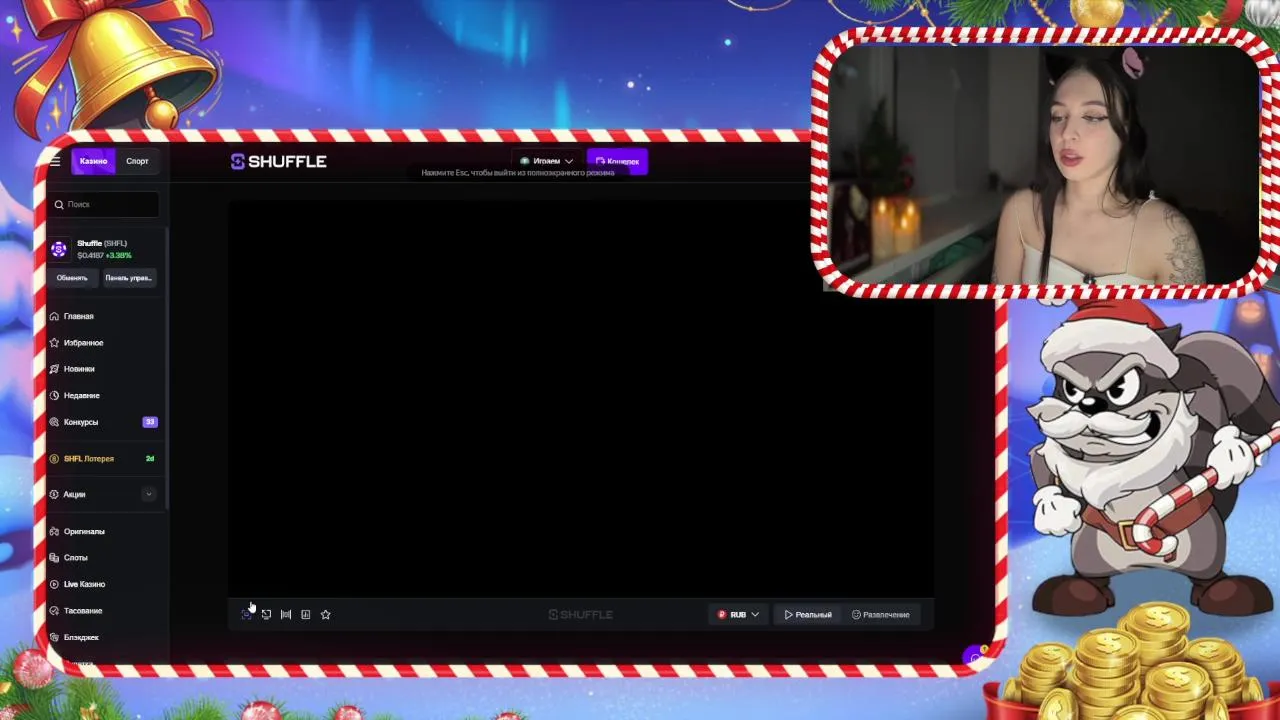
Task: Switch to the Казино tab
Action: [93, 161]
